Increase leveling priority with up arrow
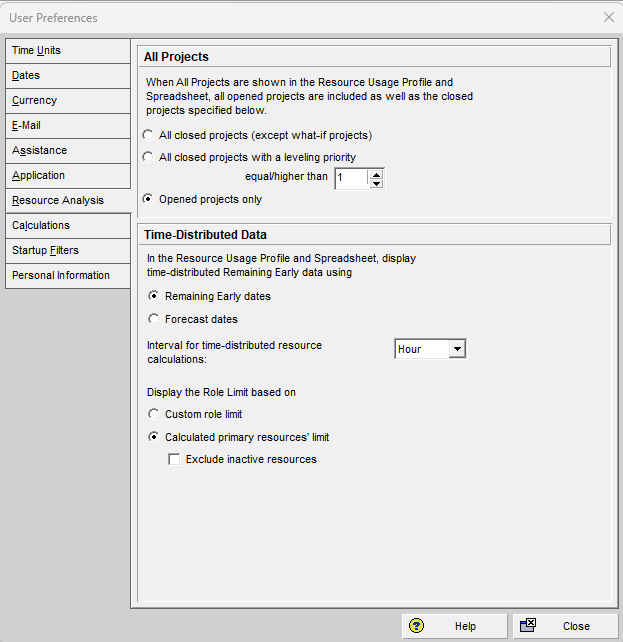This screenshot has width=623, height=642. pos(376,174)
